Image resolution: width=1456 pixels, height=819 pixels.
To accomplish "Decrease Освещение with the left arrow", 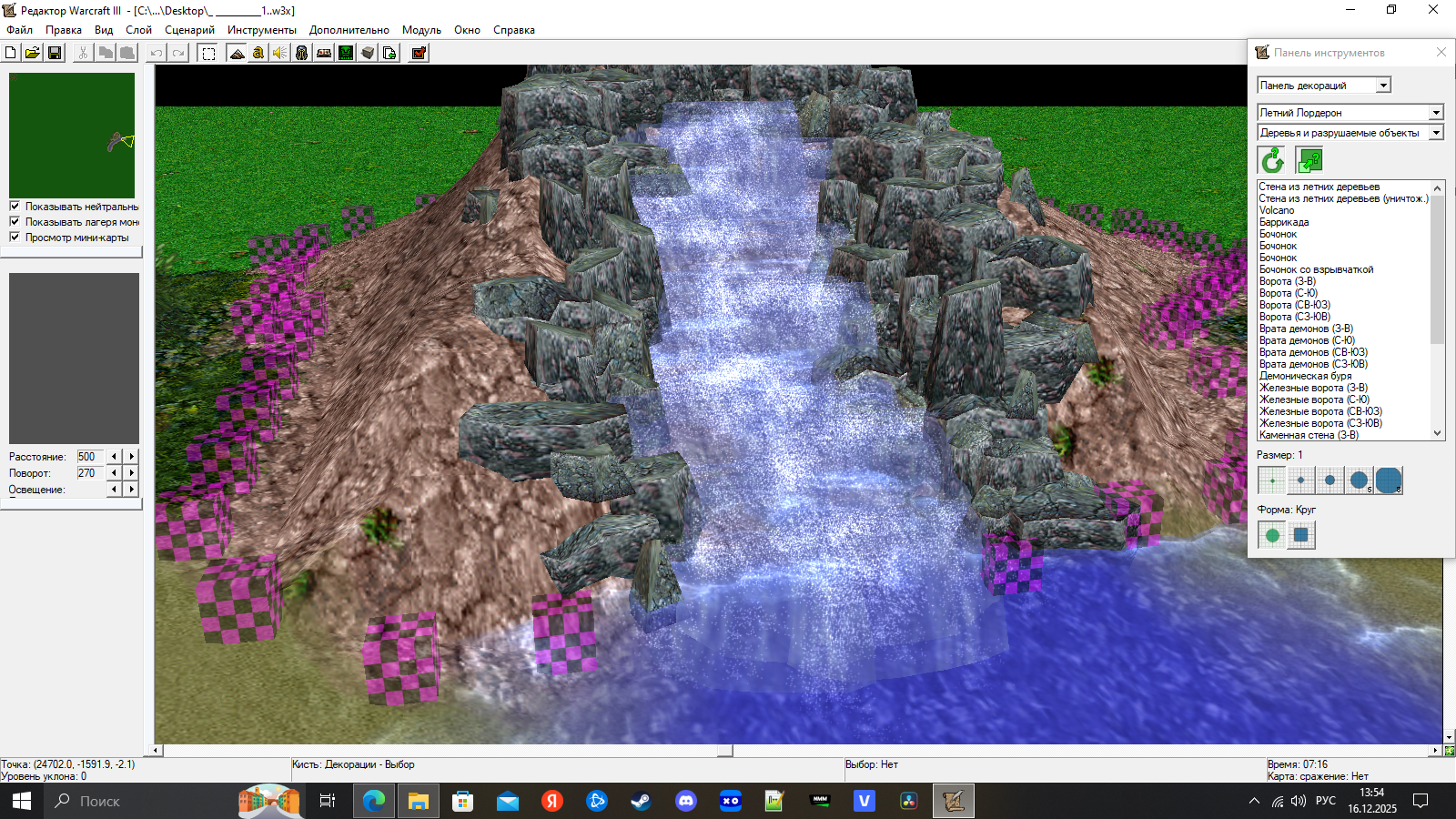I will [114, 490].
